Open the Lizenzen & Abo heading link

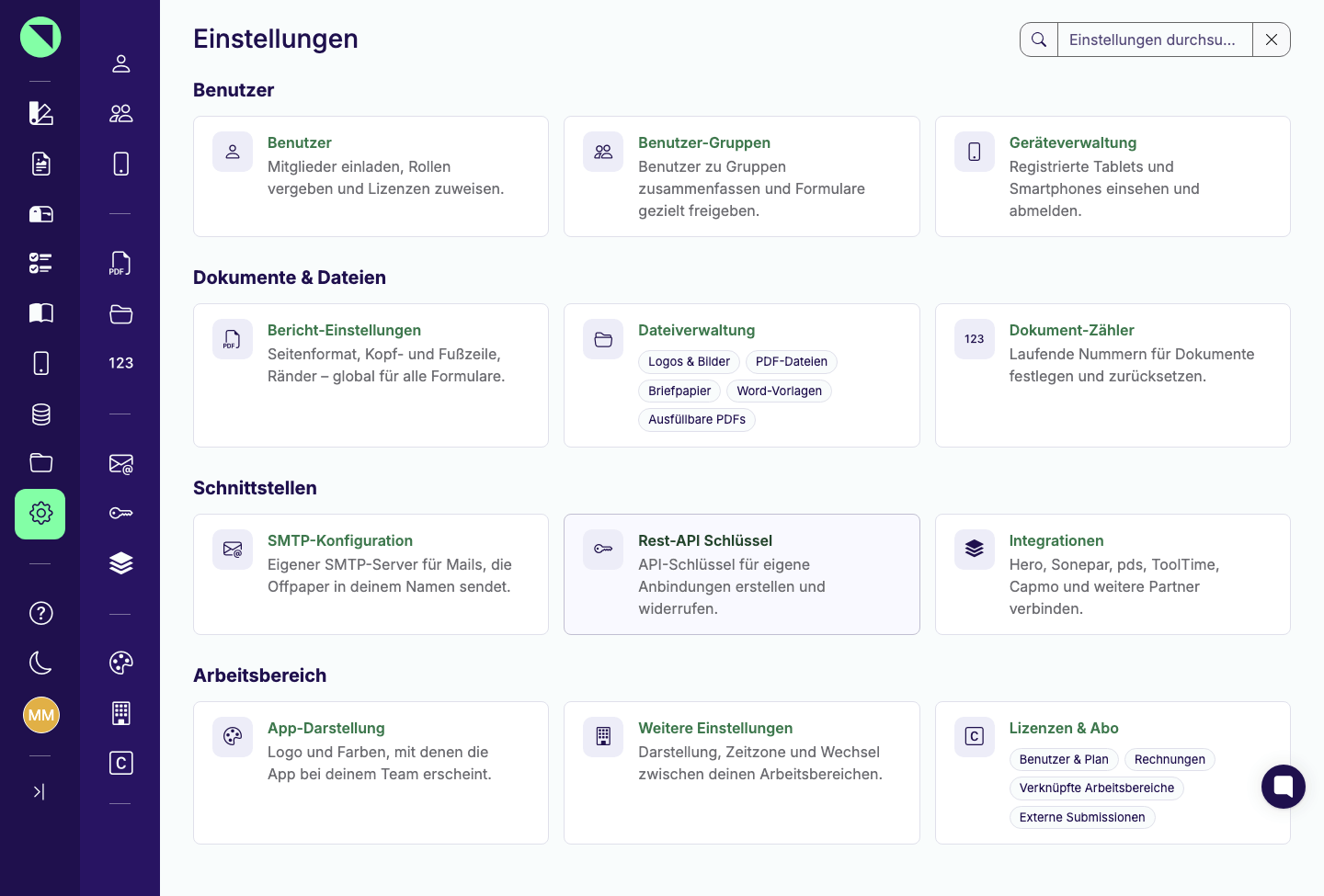(x=1064, y=728)
